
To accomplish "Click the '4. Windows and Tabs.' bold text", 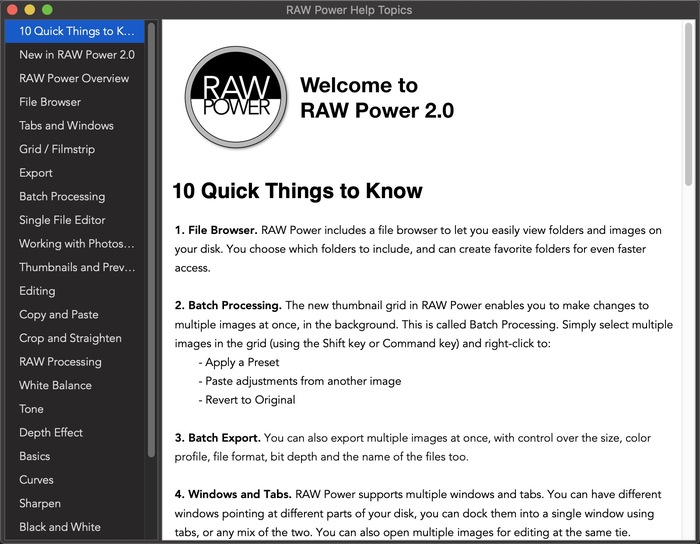I will click(233, 494).
